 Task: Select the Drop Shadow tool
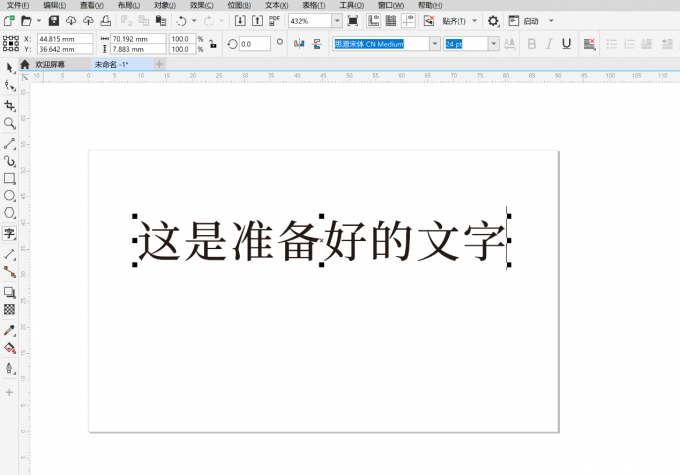tap(10, 292)
